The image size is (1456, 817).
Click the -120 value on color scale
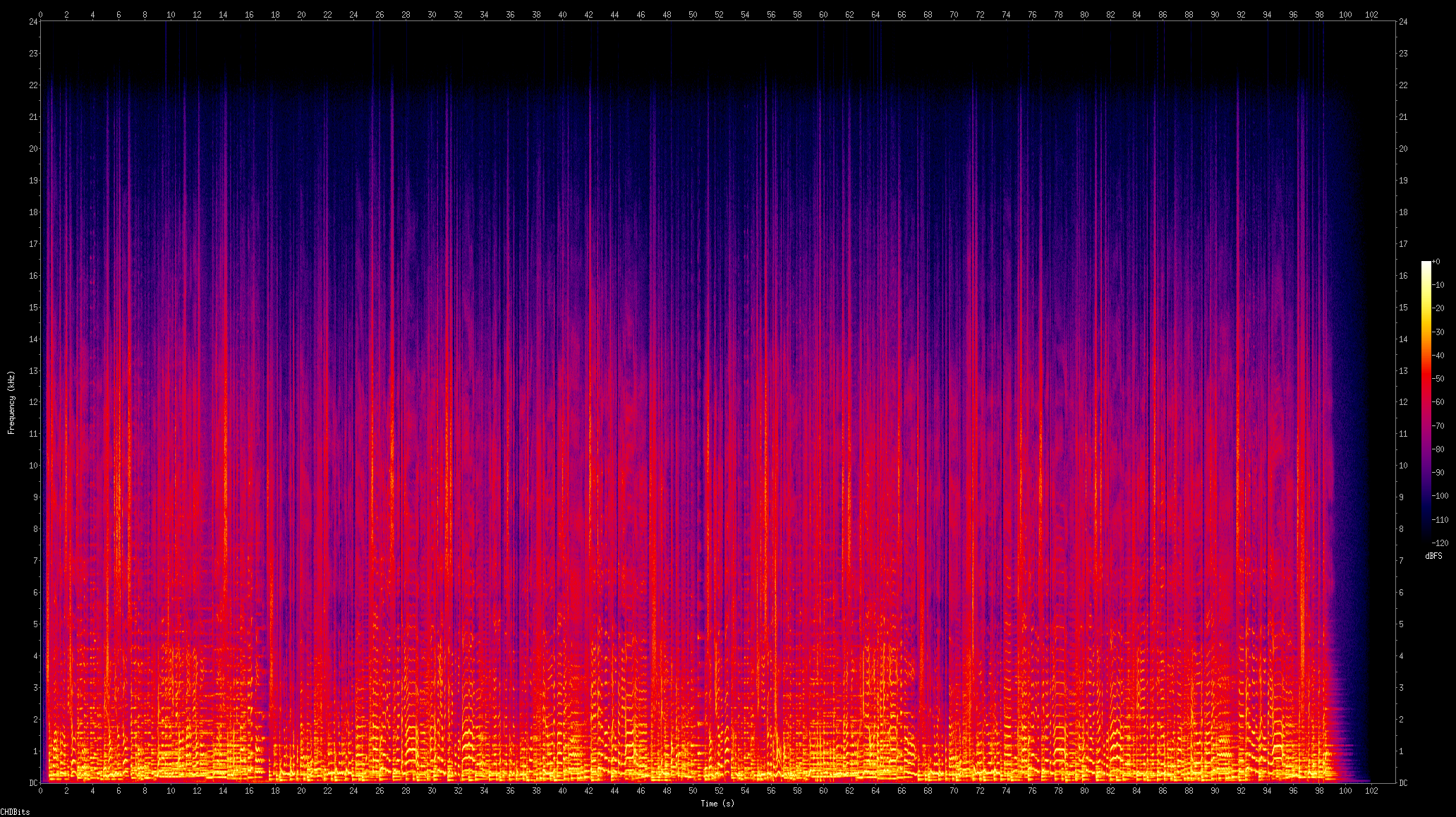tap(1440, 543)
